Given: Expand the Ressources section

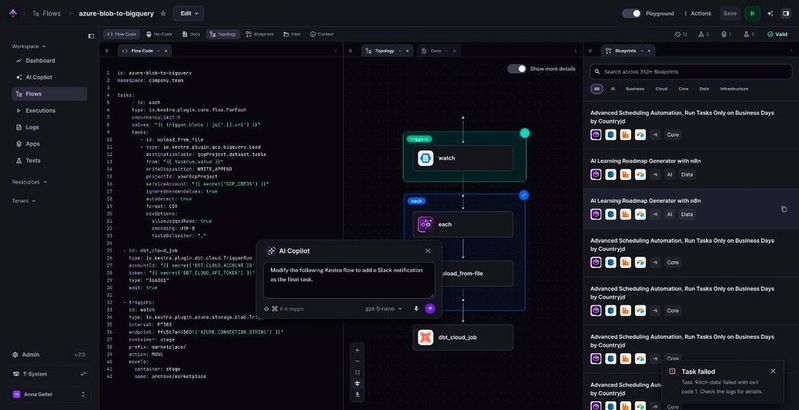Looking at the screenshot, I should (x=30, y=182).
